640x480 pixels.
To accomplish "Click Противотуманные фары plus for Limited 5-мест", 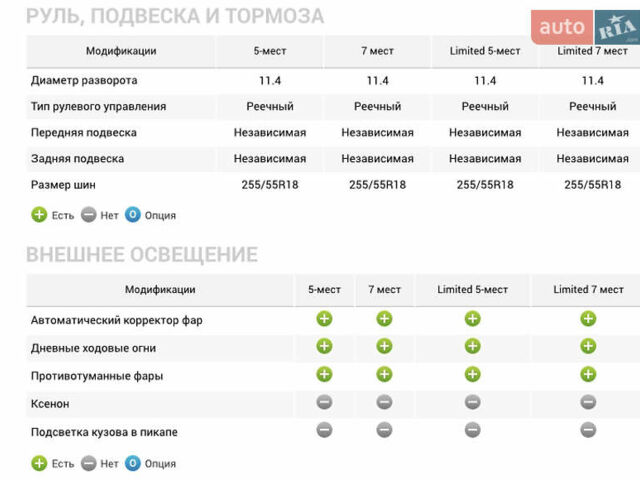I will pyautogui.click(x=473, y=374).
